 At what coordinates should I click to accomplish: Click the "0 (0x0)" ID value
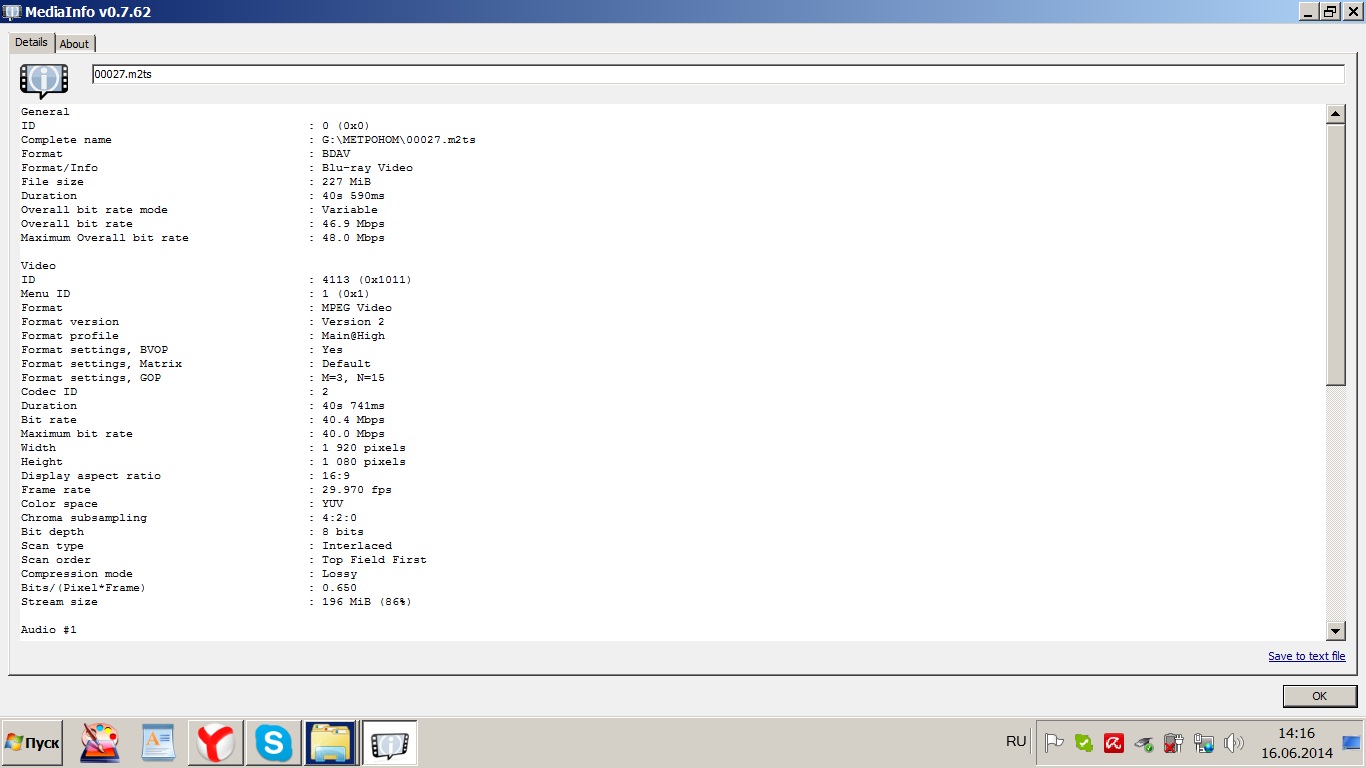click(x=346, y=126)
